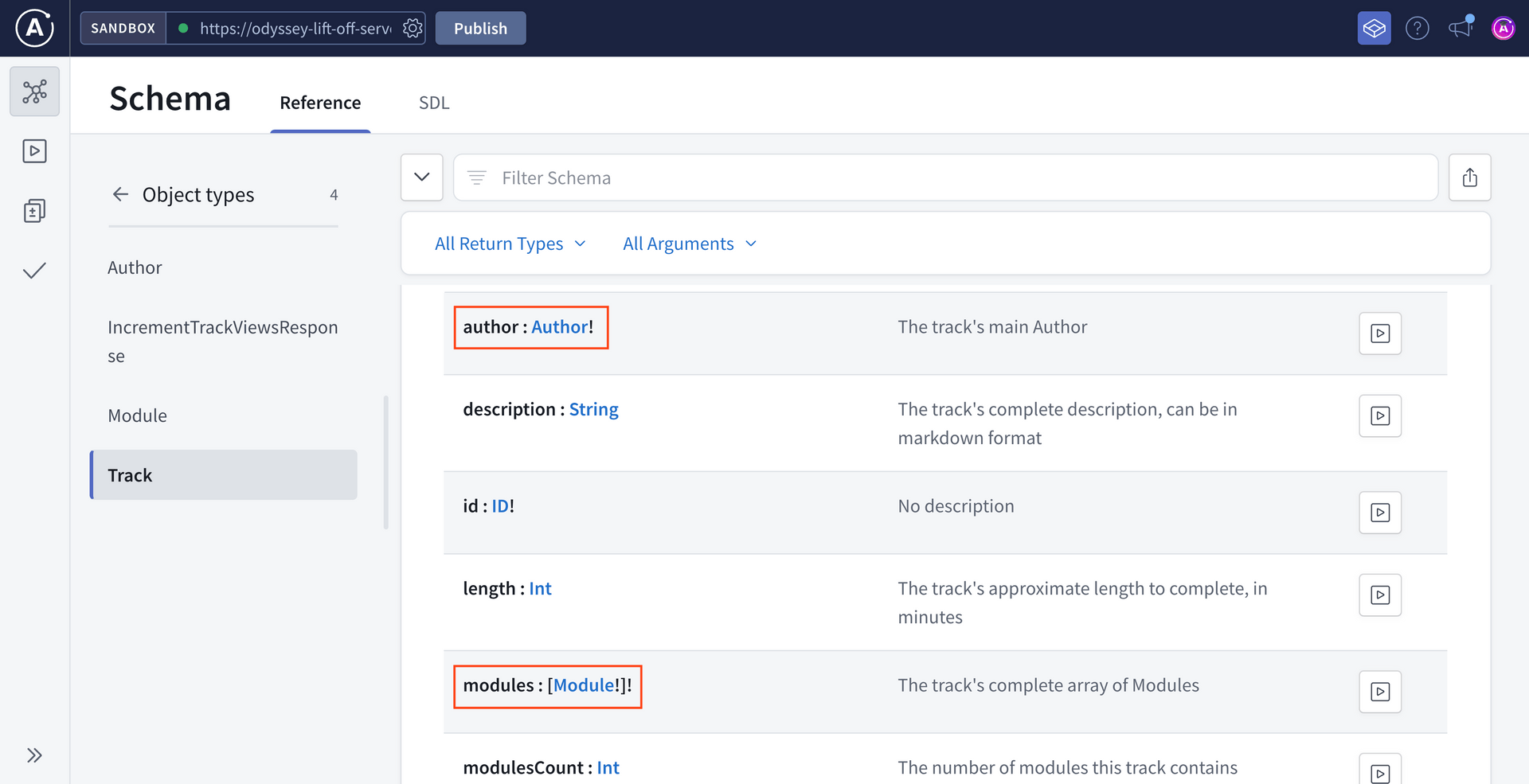Screen dimensions: 1529x784
Task: Open the Checks checkmark icon in sidebar
Action: tap(34, 271)
